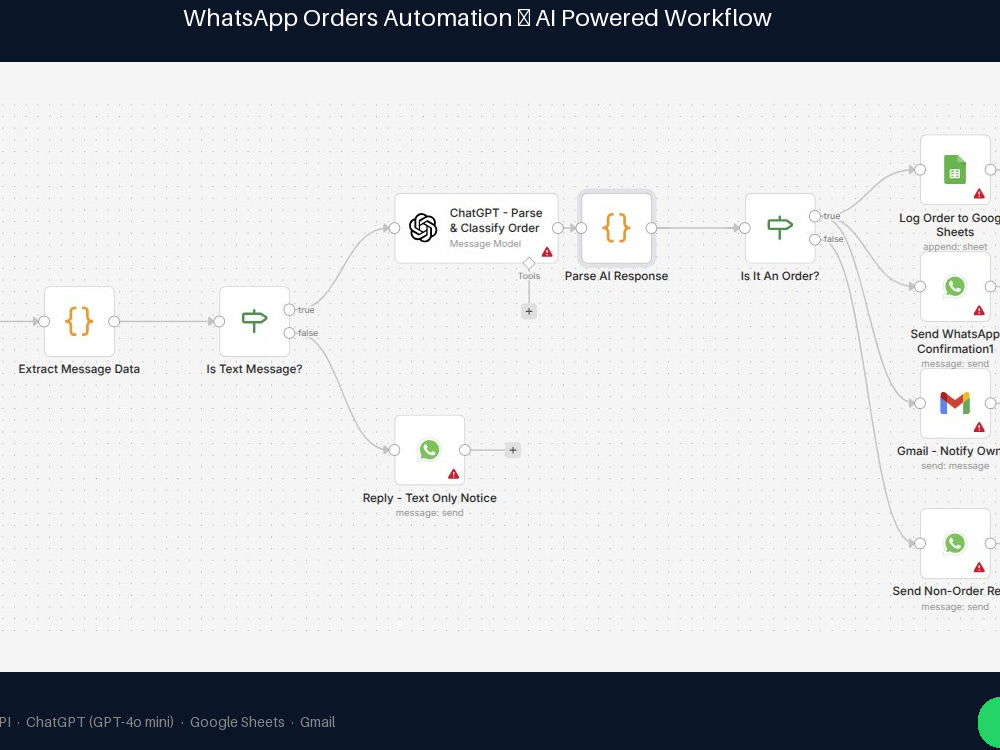Click input connector of Send Non-Order Reply
This screenshot has width=1000, height=750.
pyautogui.click(x=920, y=543)
